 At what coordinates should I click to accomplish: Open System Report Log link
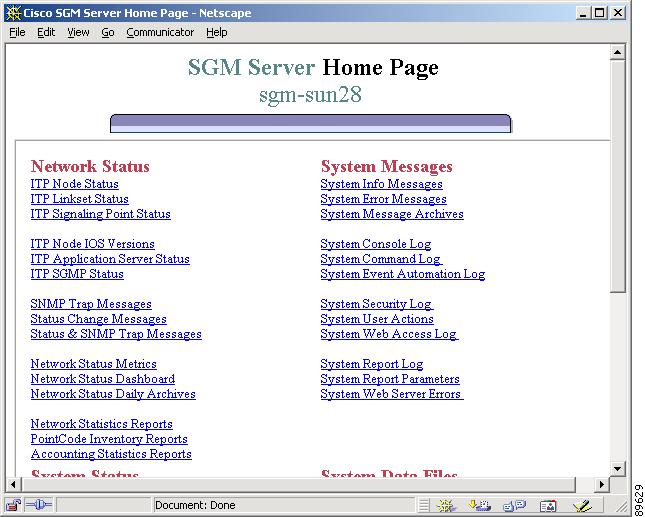pos(372,364)
